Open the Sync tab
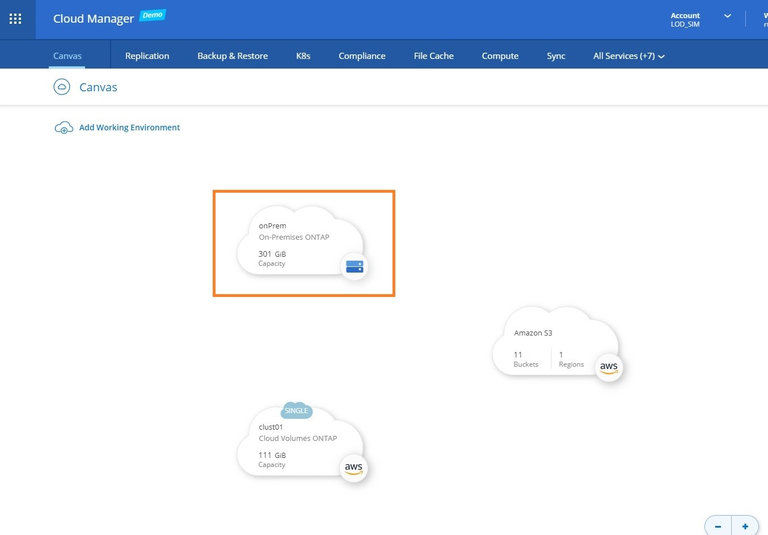 coord(556,56)
